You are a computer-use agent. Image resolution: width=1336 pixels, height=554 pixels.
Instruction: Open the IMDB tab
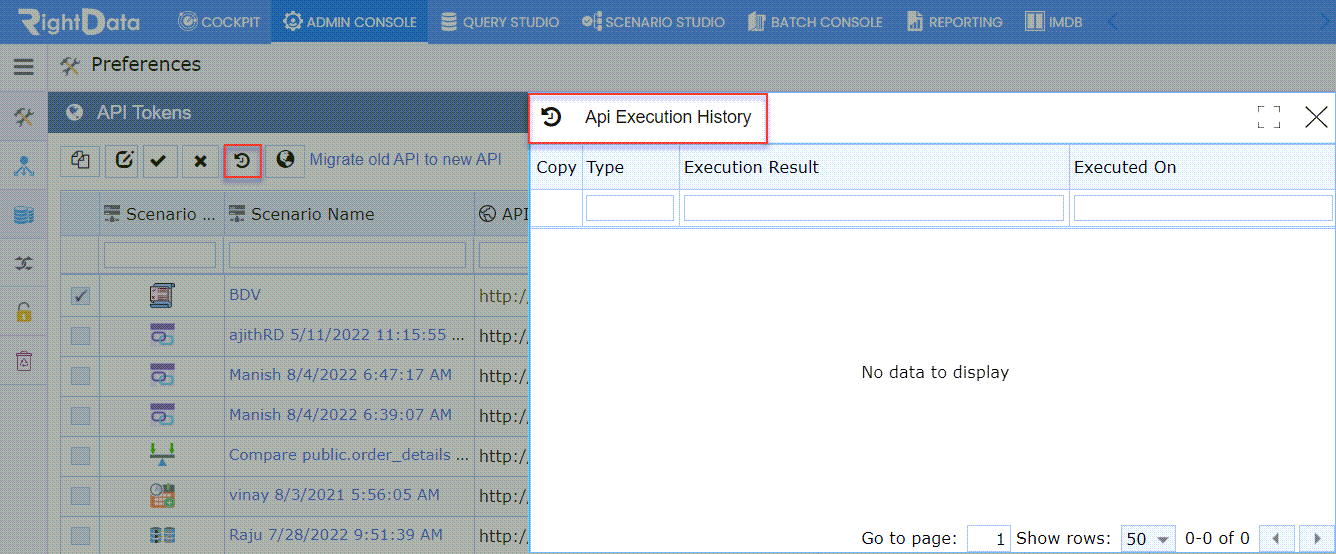coord(1054,21)
